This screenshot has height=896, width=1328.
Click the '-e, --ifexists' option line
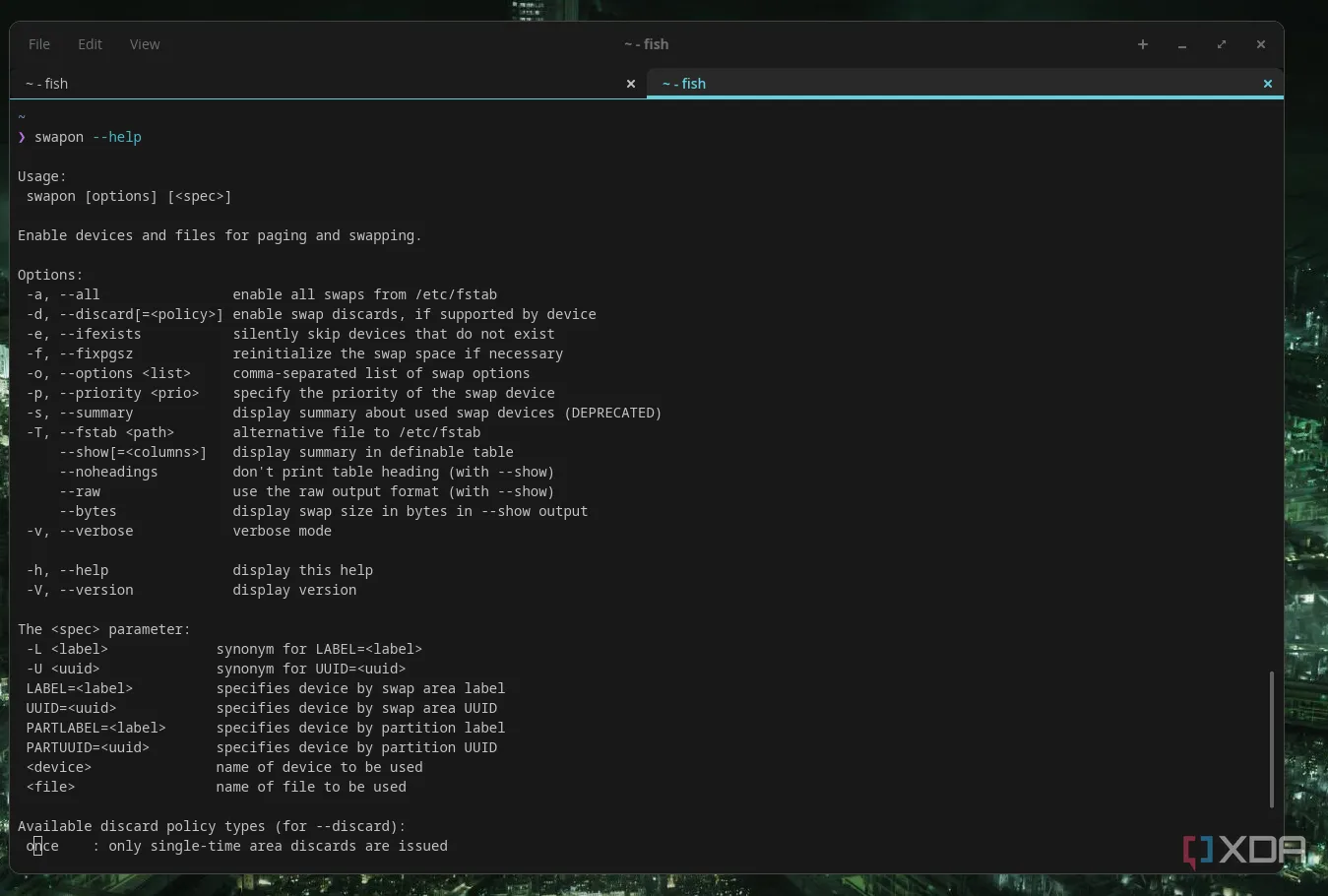290,334
